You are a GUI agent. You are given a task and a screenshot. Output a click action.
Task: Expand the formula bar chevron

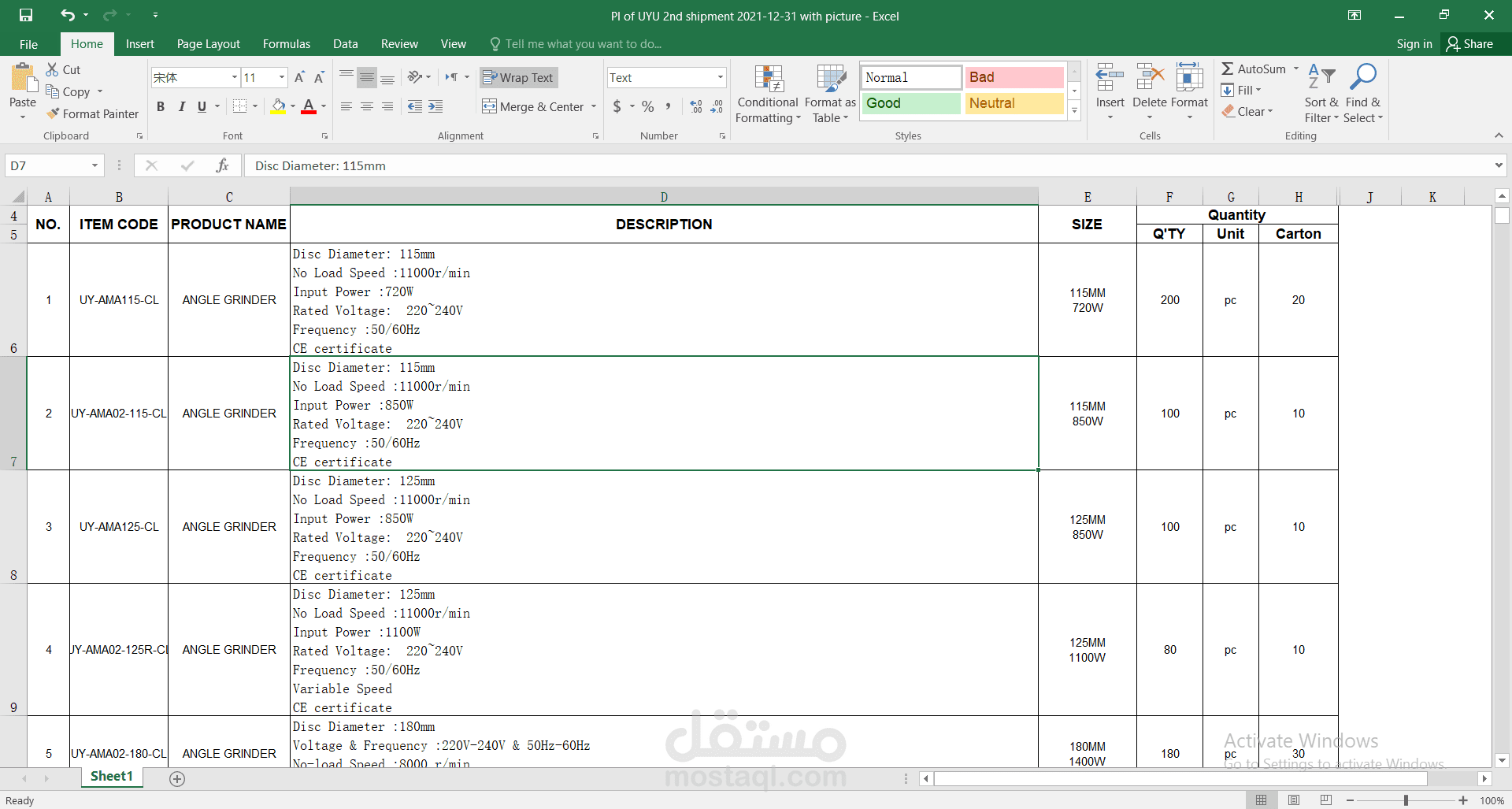[1498, 165]
